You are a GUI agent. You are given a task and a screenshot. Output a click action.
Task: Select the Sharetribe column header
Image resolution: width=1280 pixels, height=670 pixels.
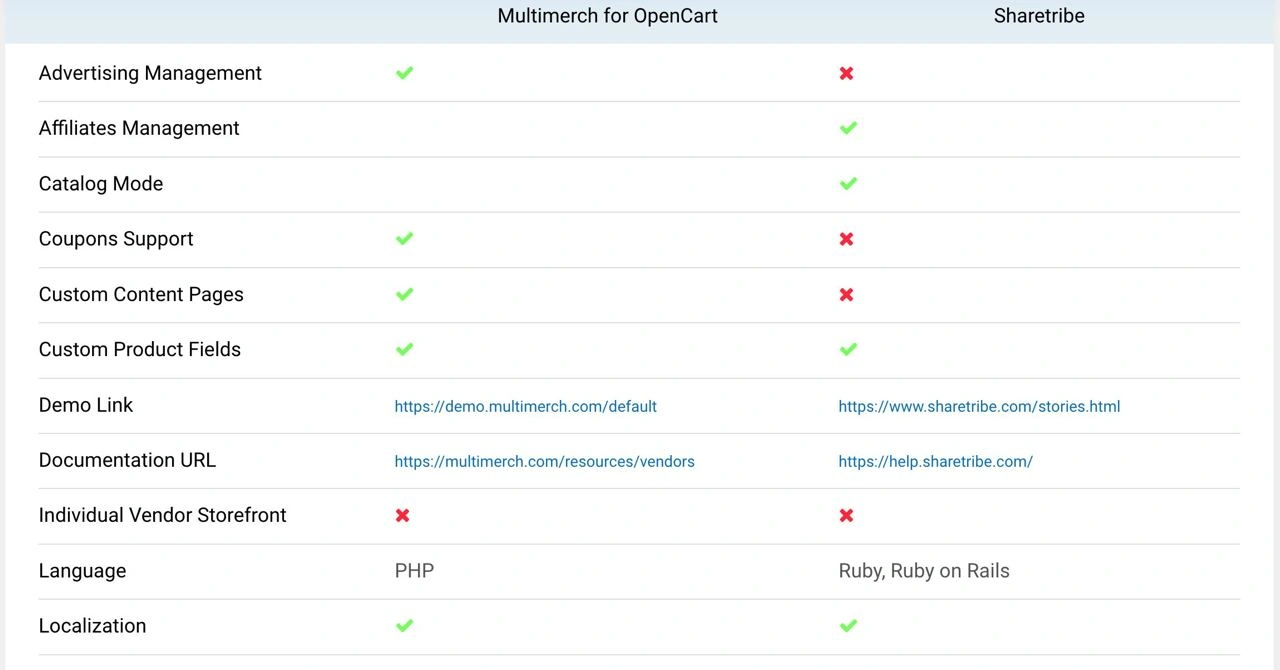(1038, 15)
